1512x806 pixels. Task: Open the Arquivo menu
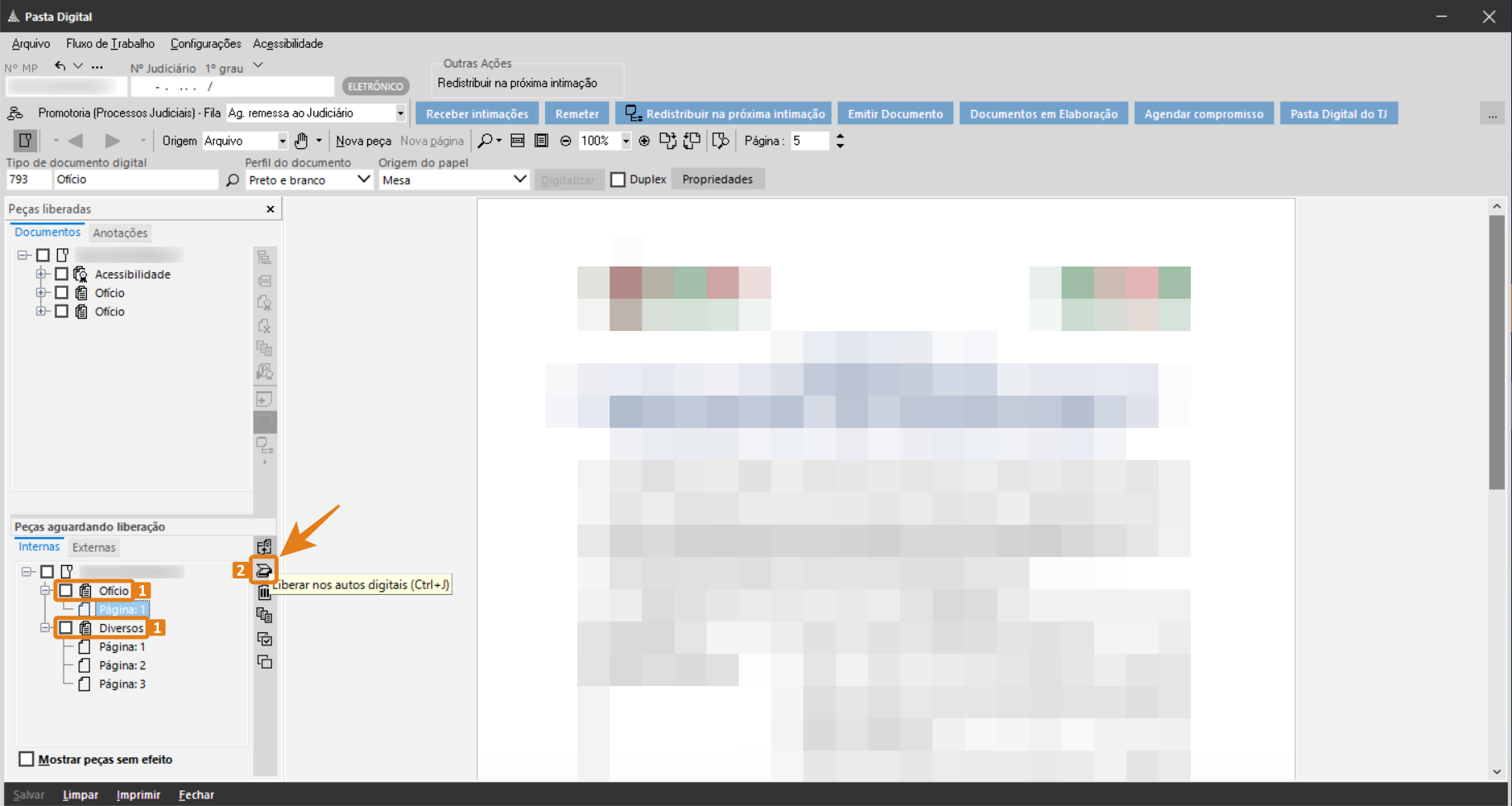point(31,44)
